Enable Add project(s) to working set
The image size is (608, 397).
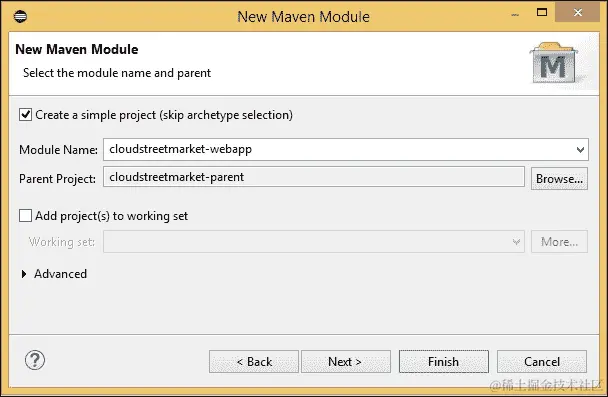click(26, 216)
